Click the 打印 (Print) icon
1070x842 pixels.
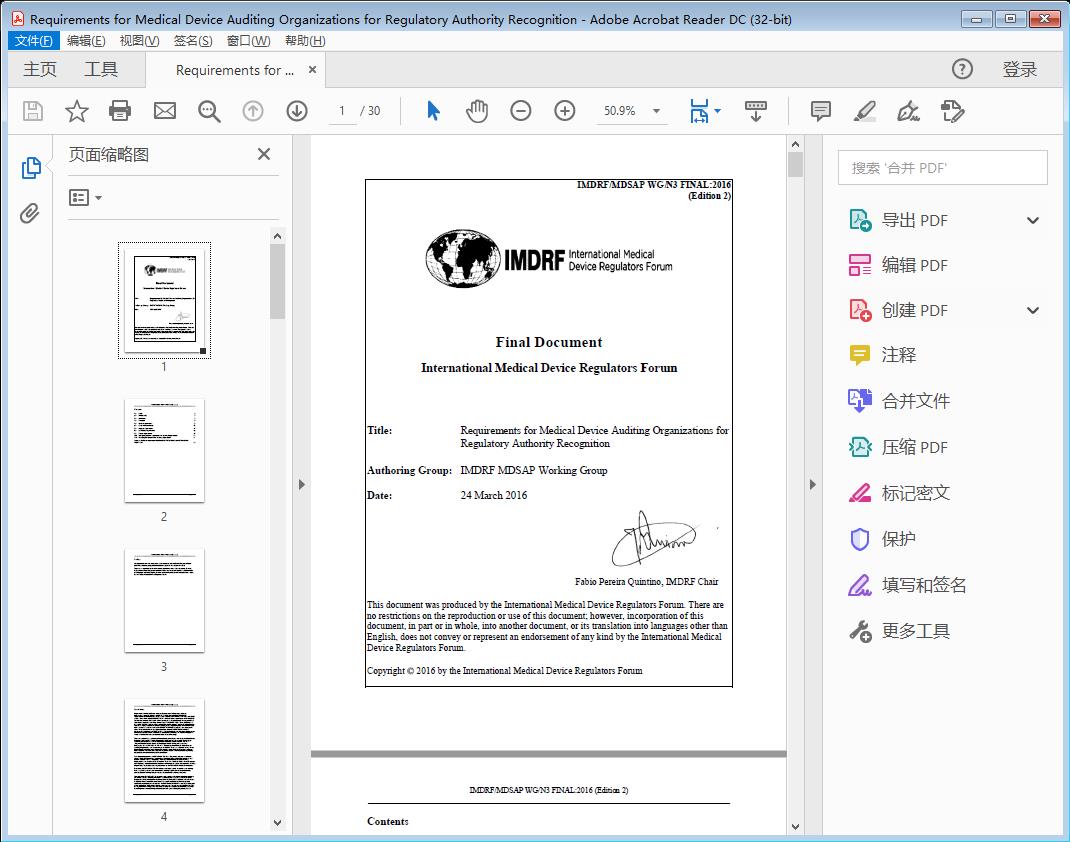pyautogui.click(x=120, y=111)
